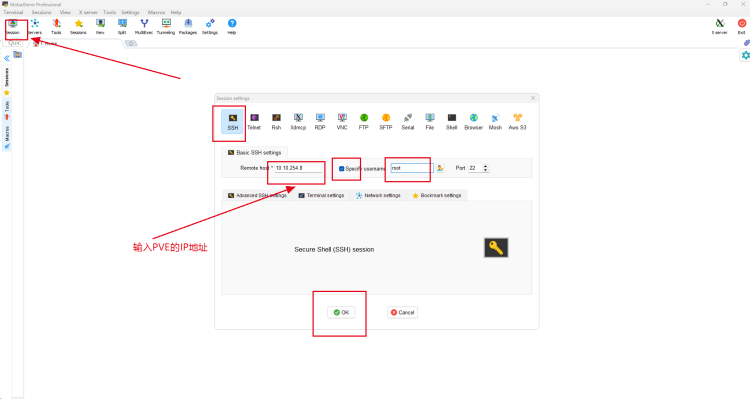This screenshot has width=750, height=399.
Task: Choose the SFTP session icon
Action: [x=386, y=122]
